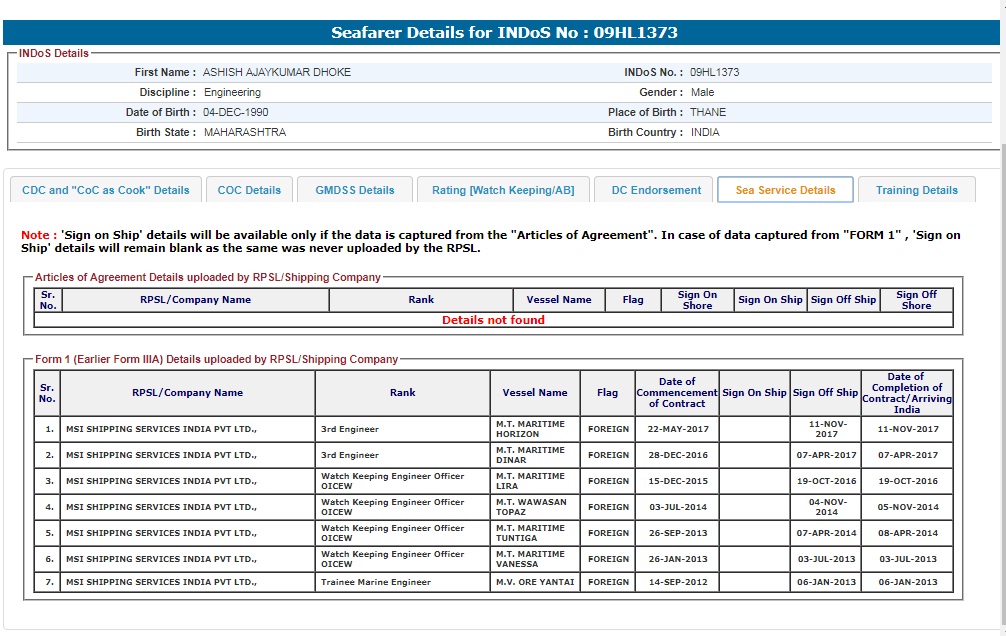Click the red "Details not found" message

(493, 320)
